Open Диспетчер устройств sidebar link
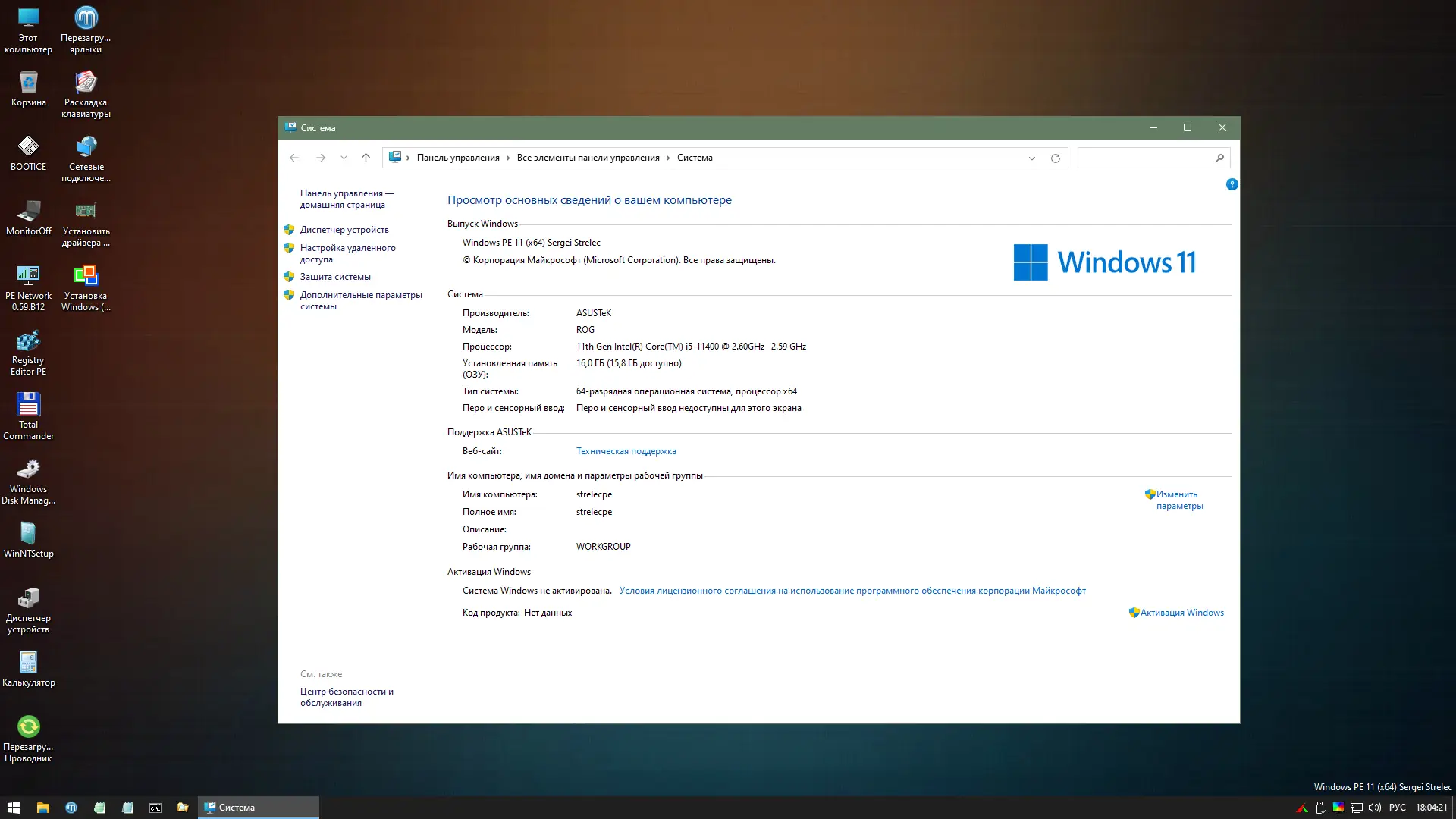This screenshot has height=819, width=1456. 344,230
